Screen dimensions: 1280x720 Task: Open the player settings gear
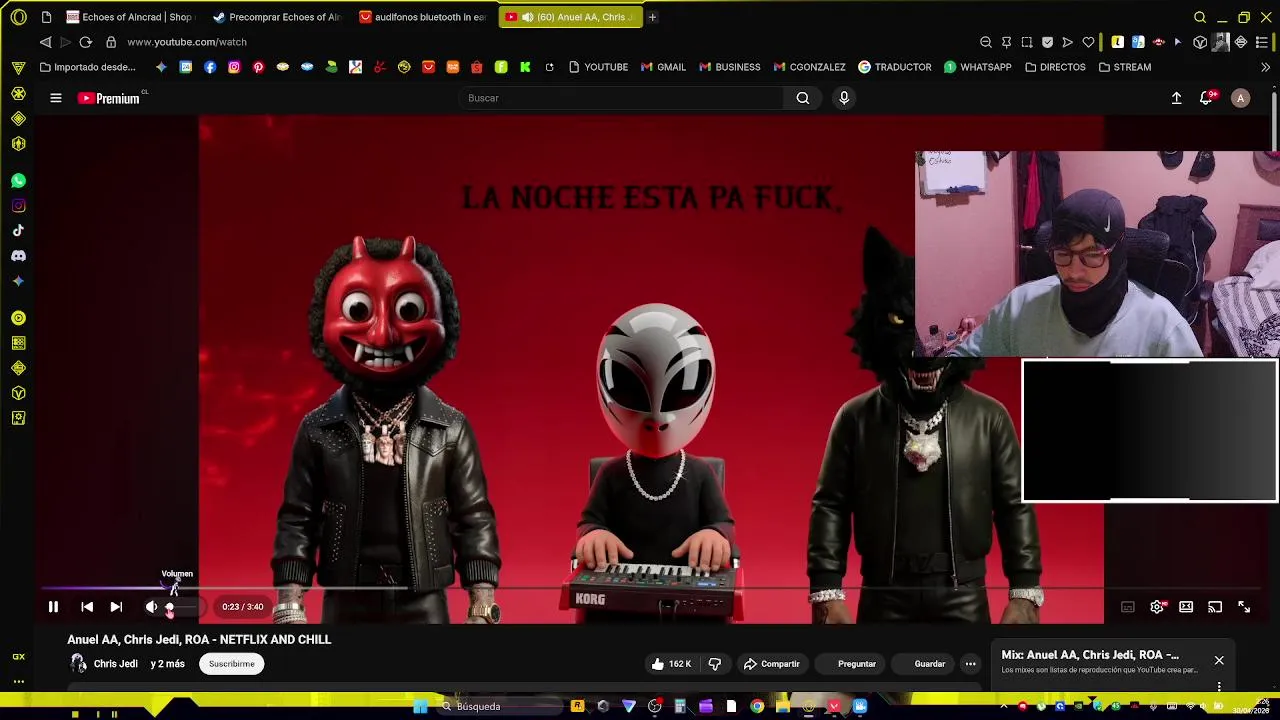(1157, 607)
